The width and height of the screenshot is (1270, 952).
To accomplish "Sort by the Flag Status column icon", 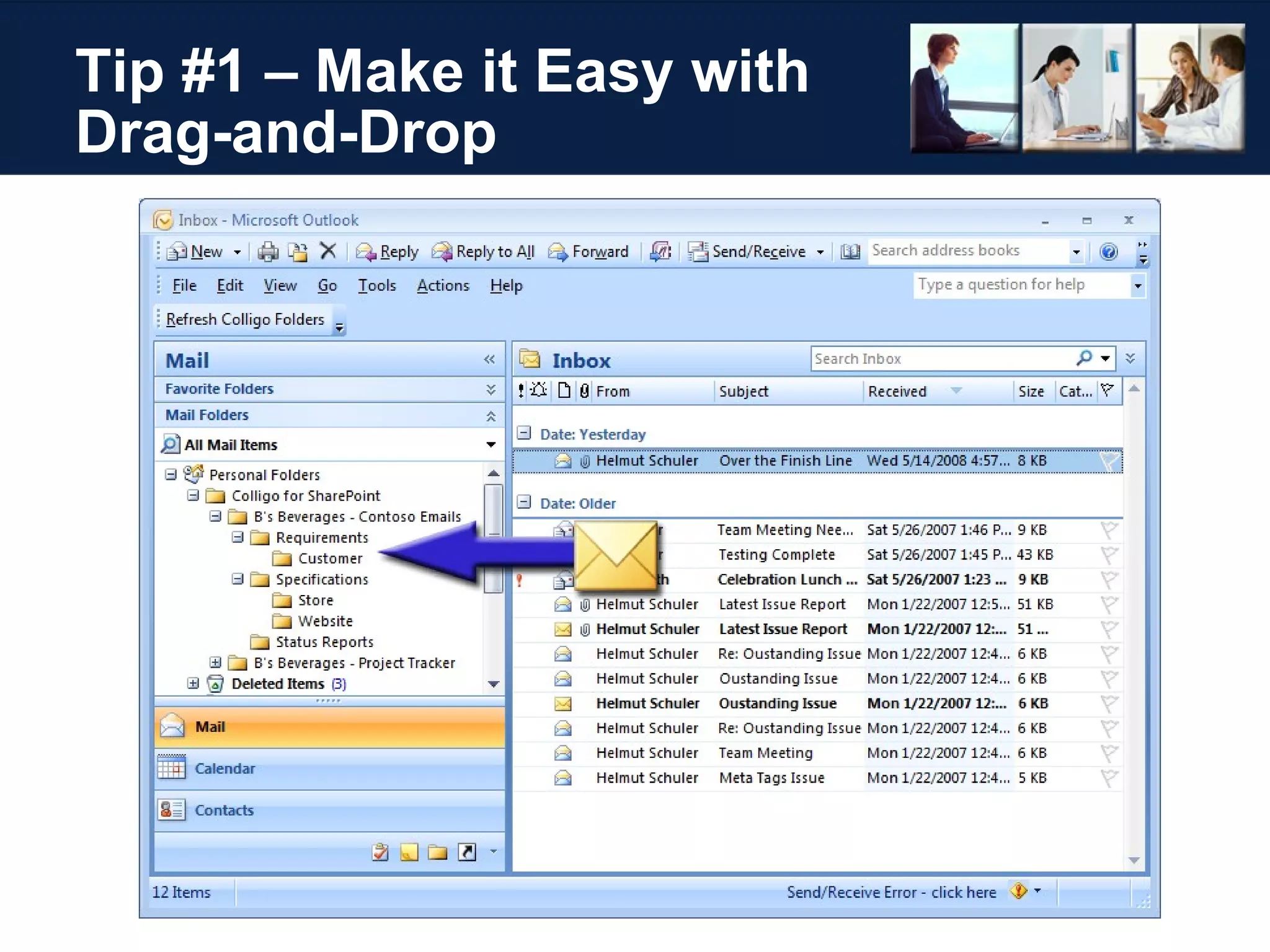I will tap(1108, 390).
